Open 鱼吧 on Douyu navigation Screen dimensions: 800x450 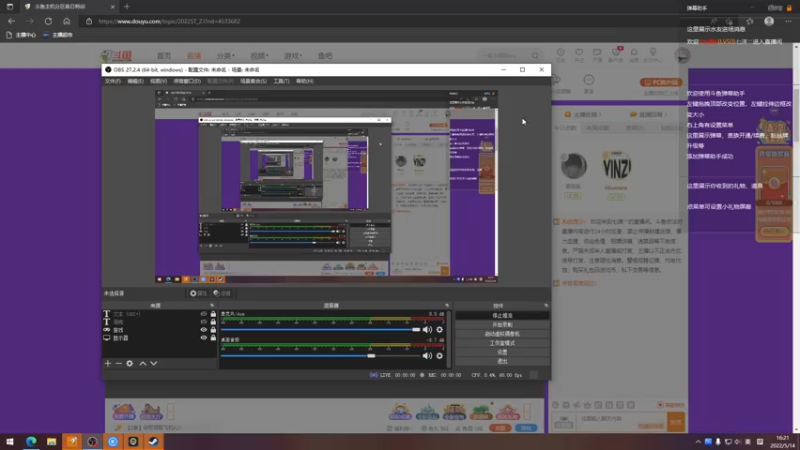coord(325,56)
